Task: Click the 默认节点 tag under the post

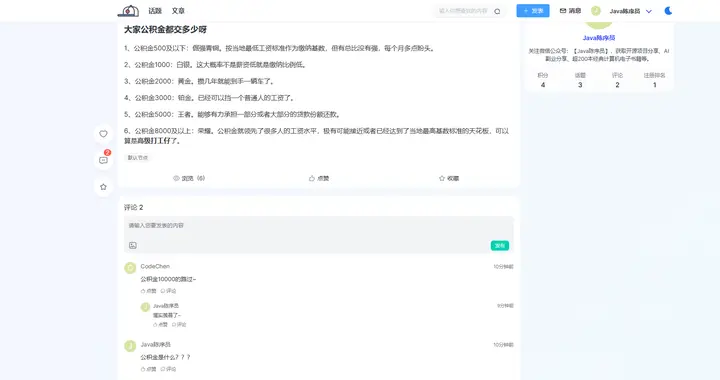Action: tap(138, 157)
